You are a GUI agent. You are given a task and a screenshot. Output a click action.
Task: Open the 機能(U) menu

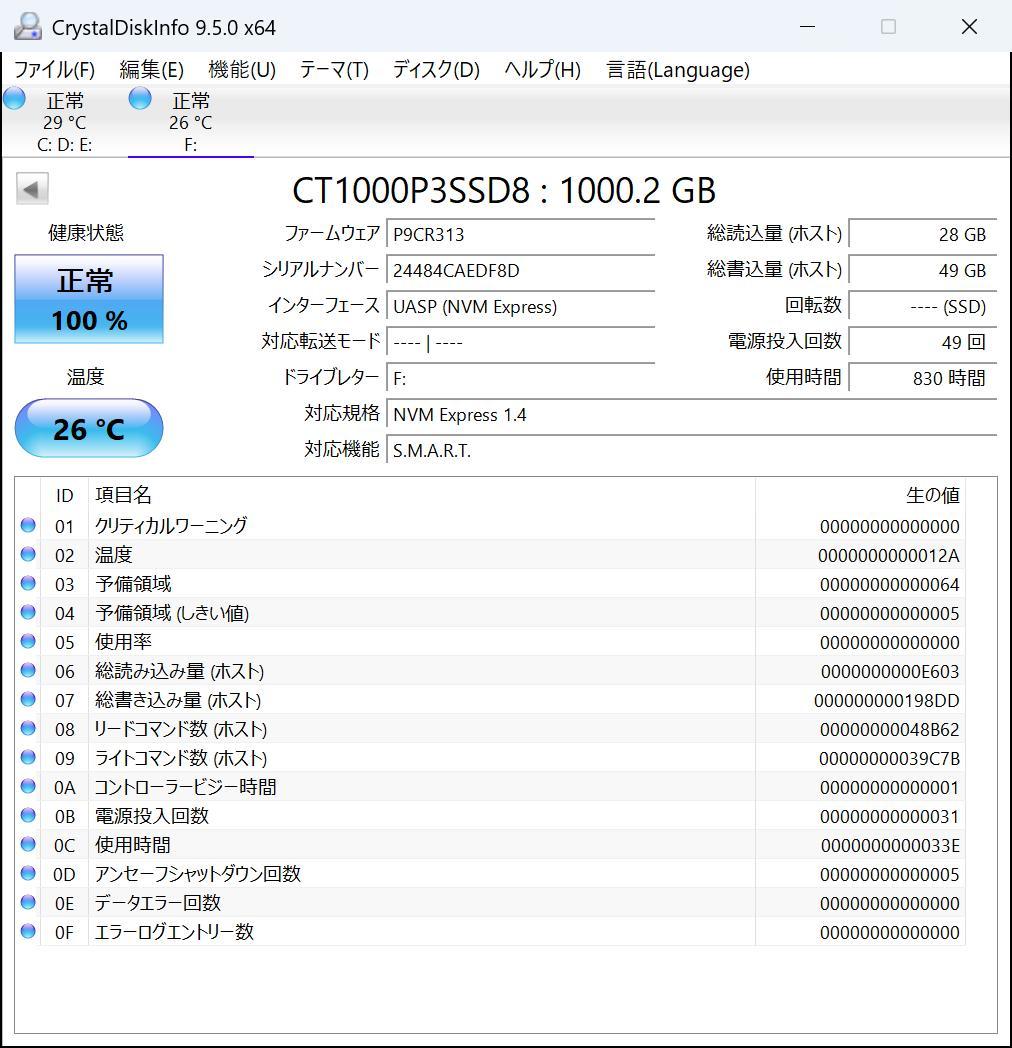click(x=242, y=70)
